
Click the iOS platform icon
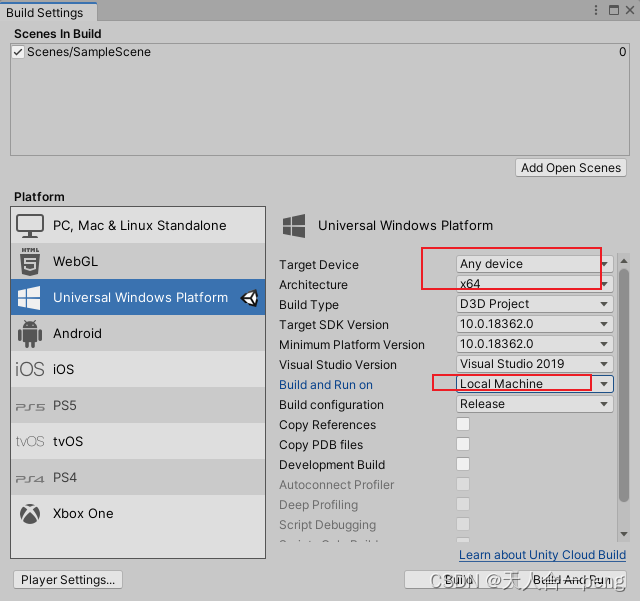[x=30, y=370]
